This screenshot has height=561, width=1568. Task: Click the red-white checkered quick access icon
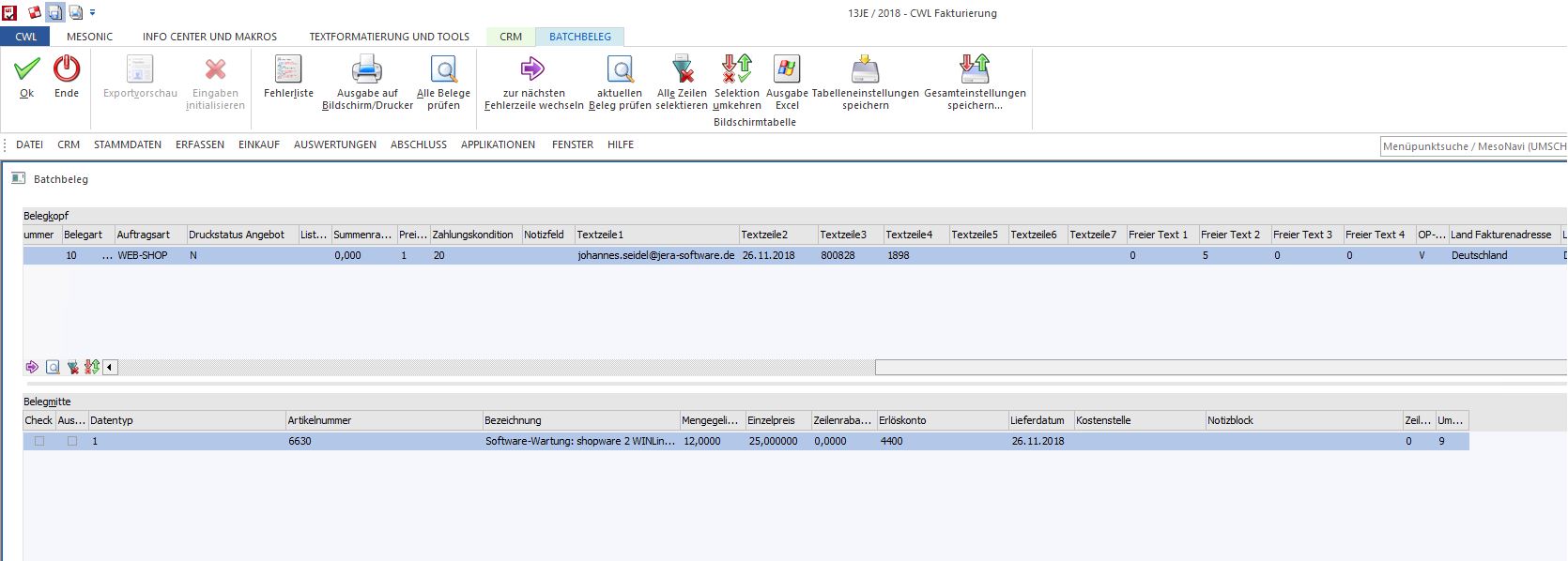(x=35, y=12)
